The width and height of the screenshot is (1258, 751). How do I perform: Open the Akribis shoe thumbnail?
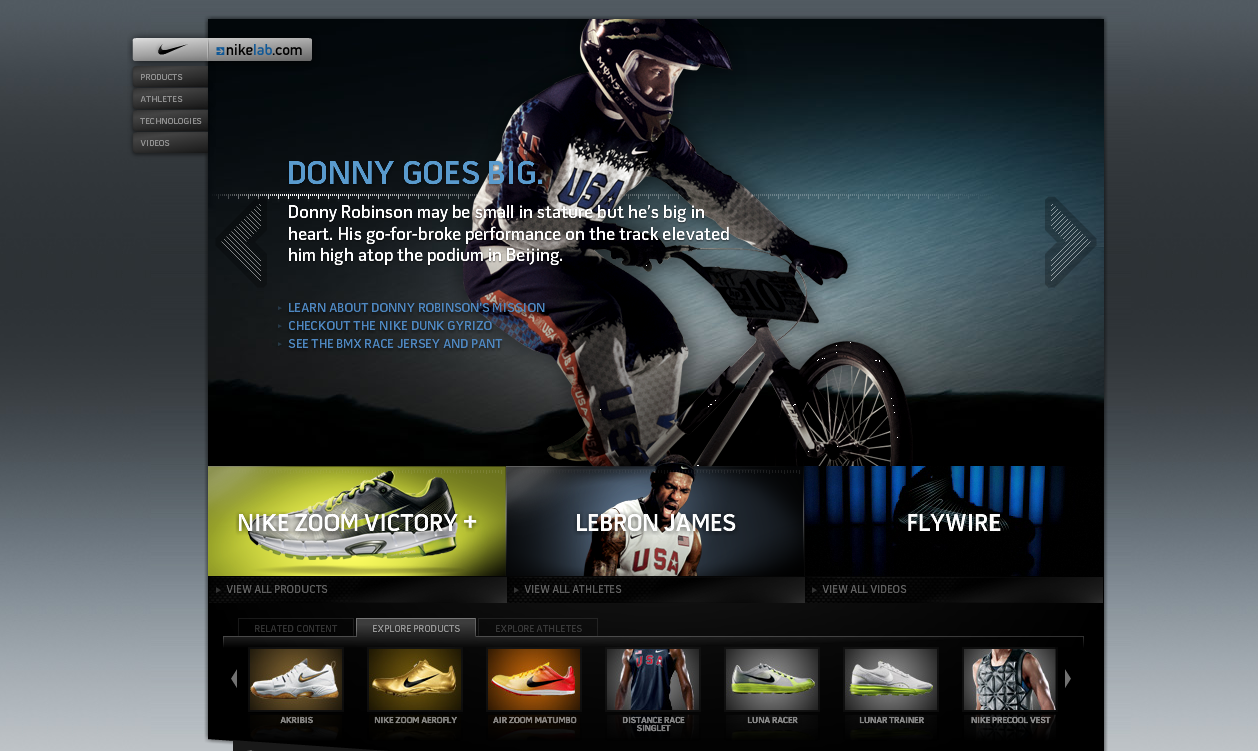point(296,680)
